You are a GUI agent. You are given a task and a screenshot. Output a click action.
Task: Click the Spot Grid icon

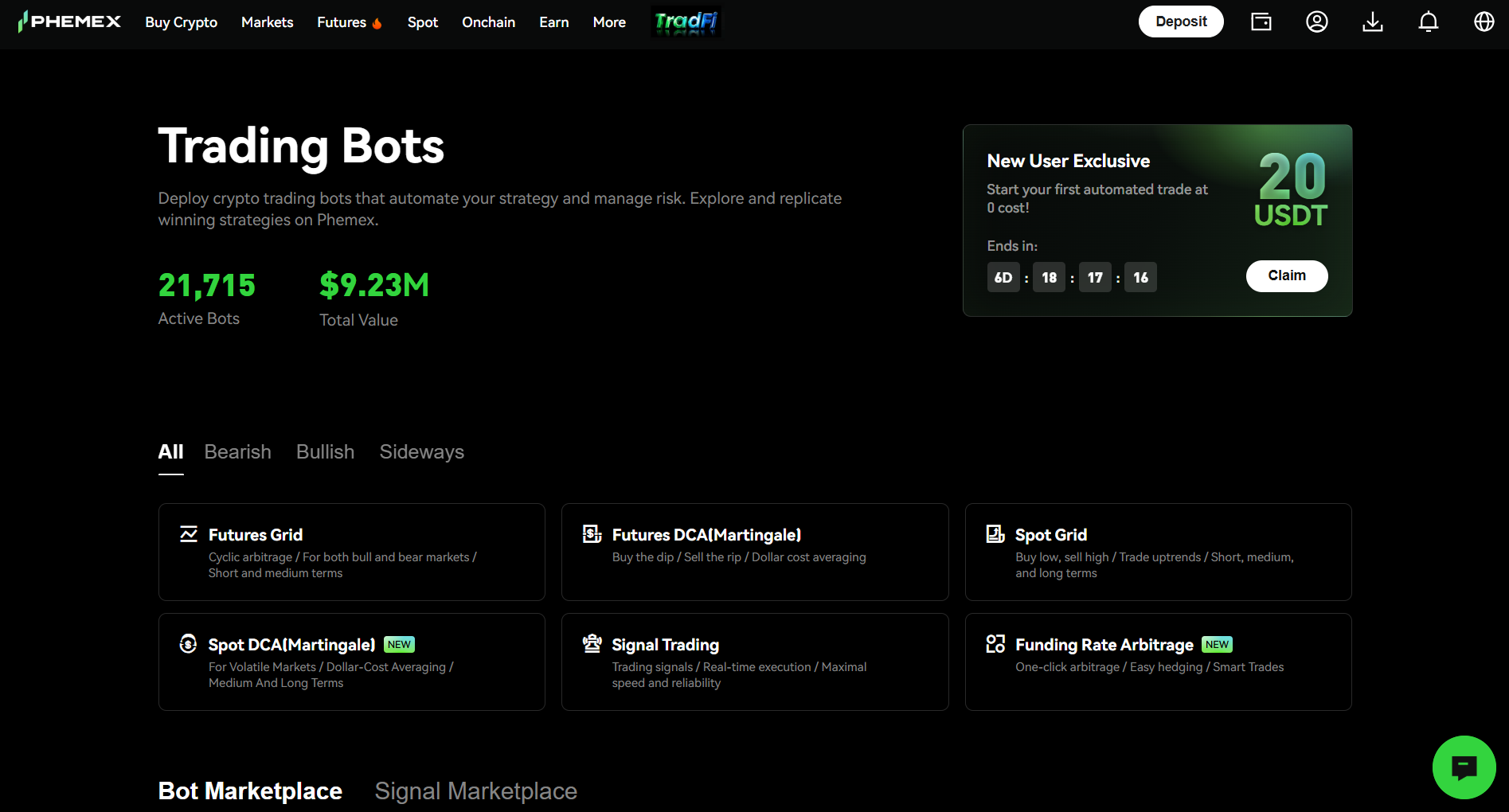pos(995,533)
